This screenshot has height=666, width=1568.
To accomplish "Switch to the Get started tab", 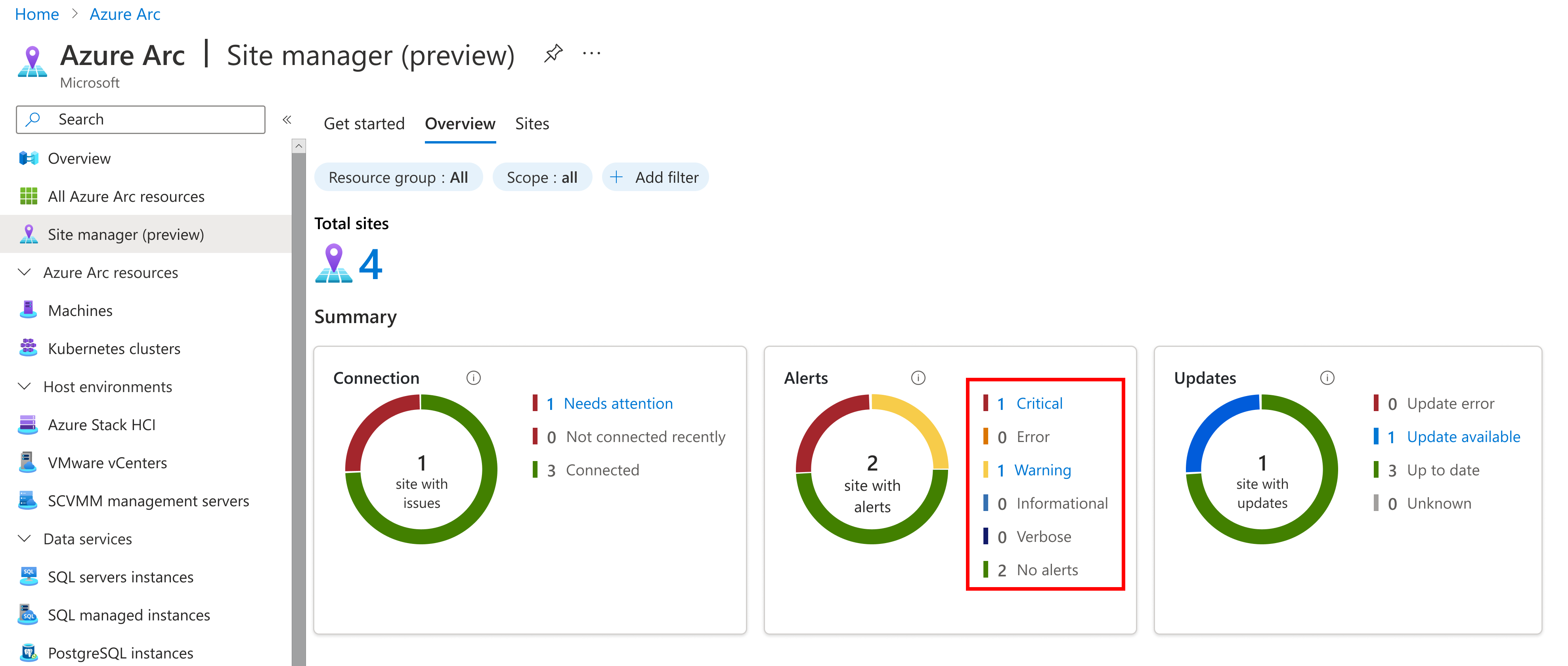I will 363,124.
